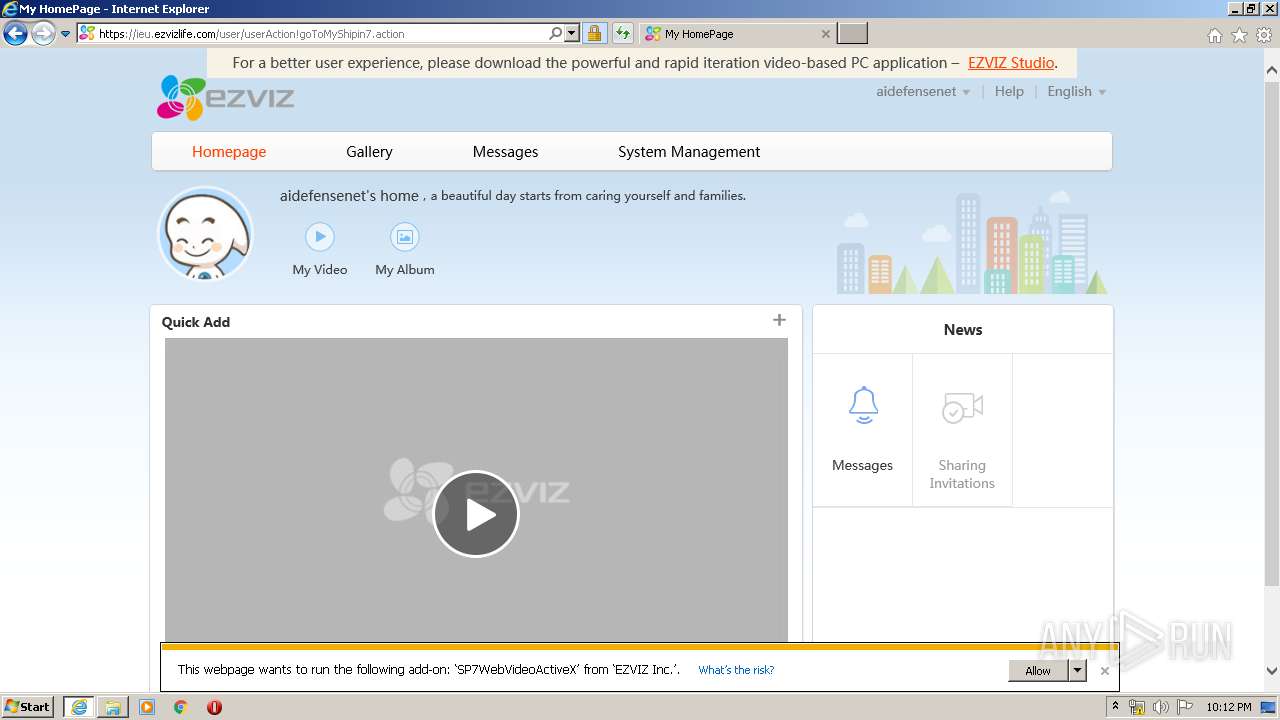Open Sharing Invitations camera icon
The image size is (1280, 720).
pos(962,407)
